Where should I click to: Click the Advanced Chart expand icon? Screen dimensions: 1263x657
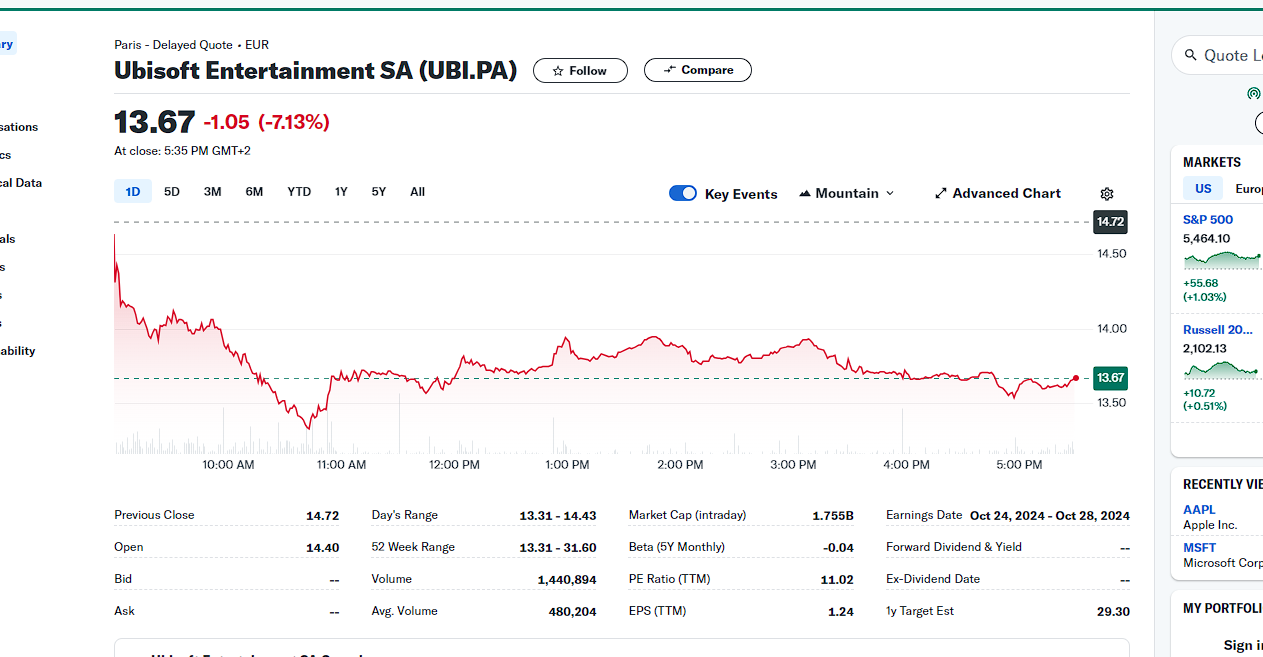click(940, 193)
